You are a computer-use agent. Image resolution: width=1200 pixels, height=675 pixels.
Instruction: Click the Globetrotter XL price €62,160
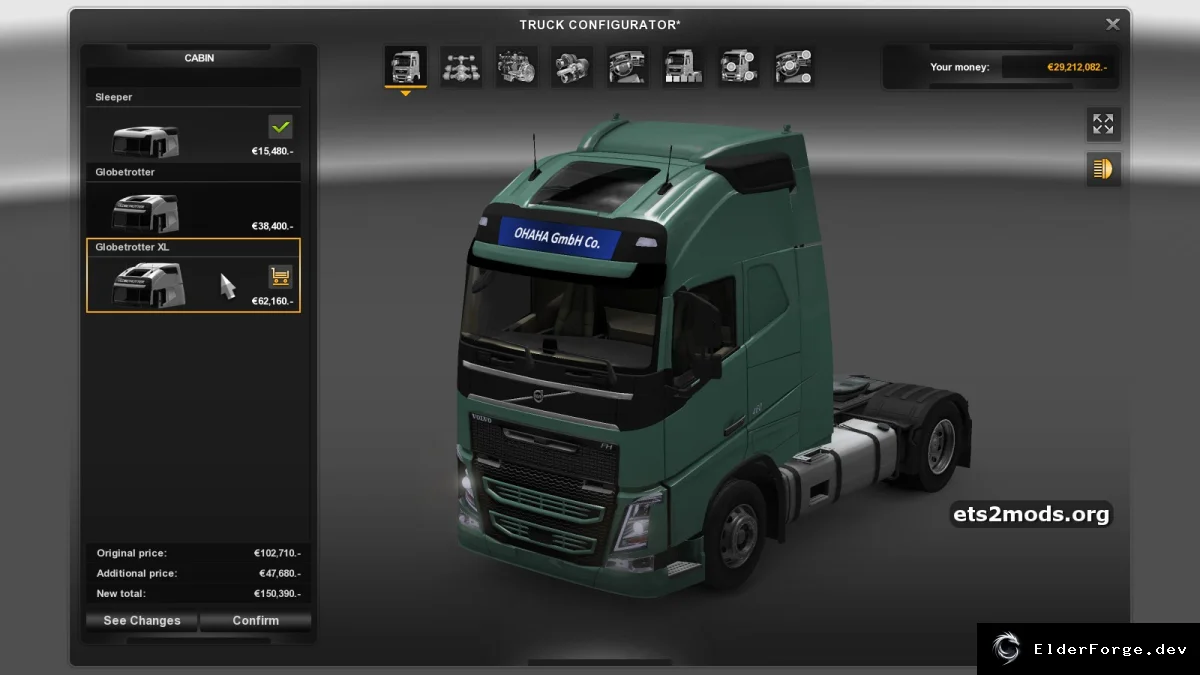[272, 301]
